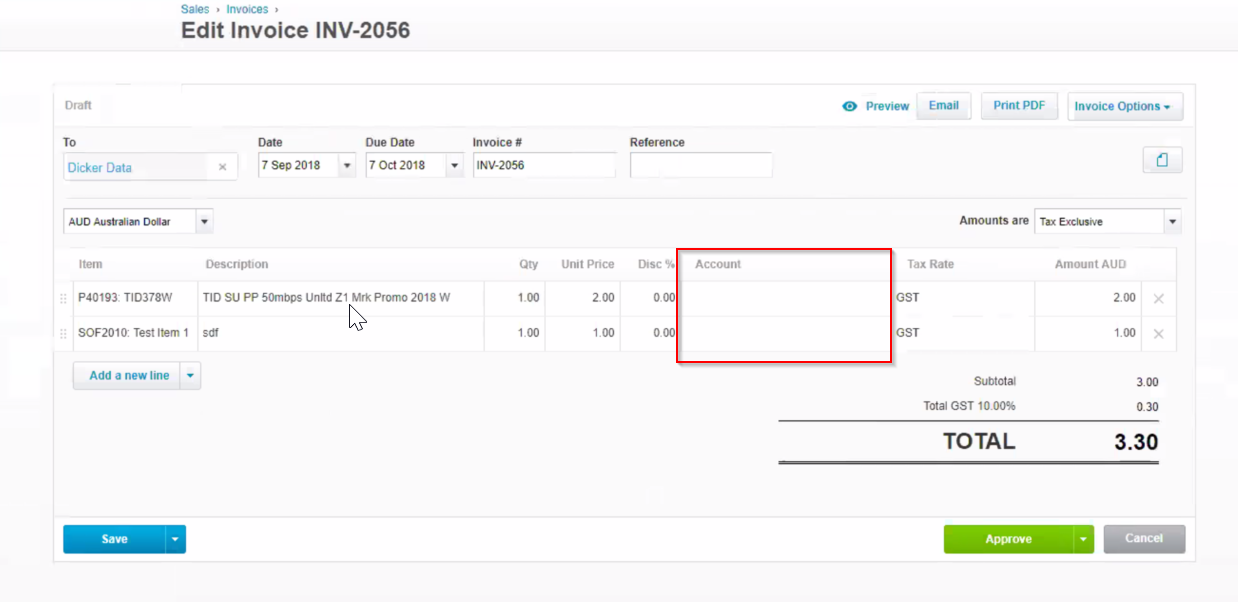Click the Email button
1238x602 pixels.
click(944, 105)
